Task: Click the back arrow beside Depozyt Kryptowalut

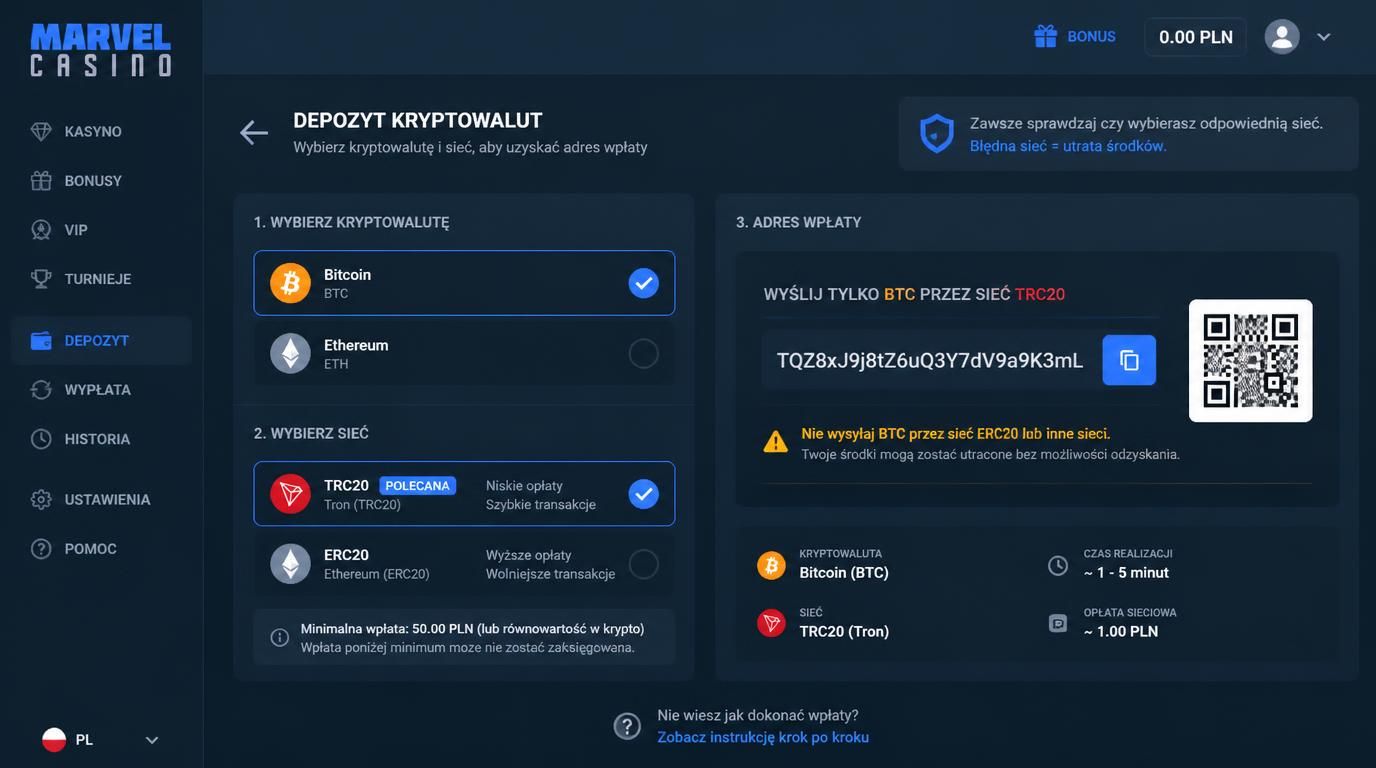Action: 254,132
